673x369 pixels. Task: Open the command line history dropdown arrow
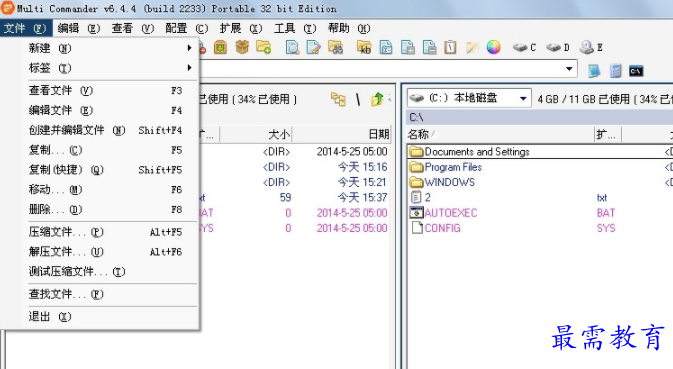point(569,69)
